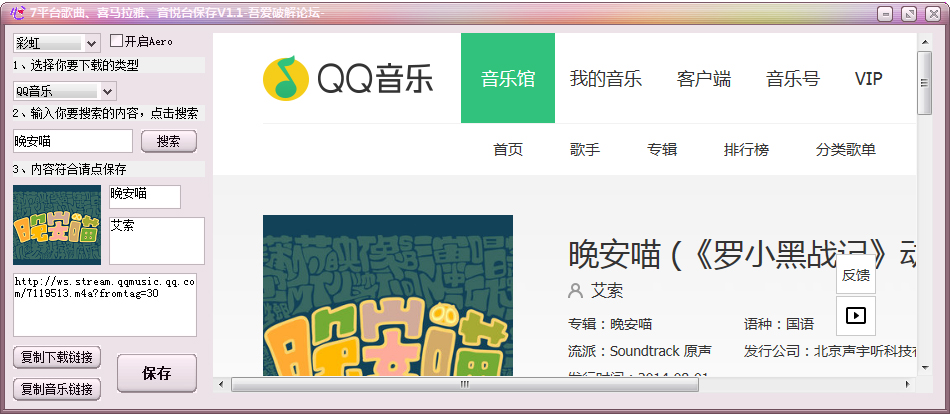Viewport: 950px width, 414px height.
Task: Minimize the application window
Action: coord(886,15)
